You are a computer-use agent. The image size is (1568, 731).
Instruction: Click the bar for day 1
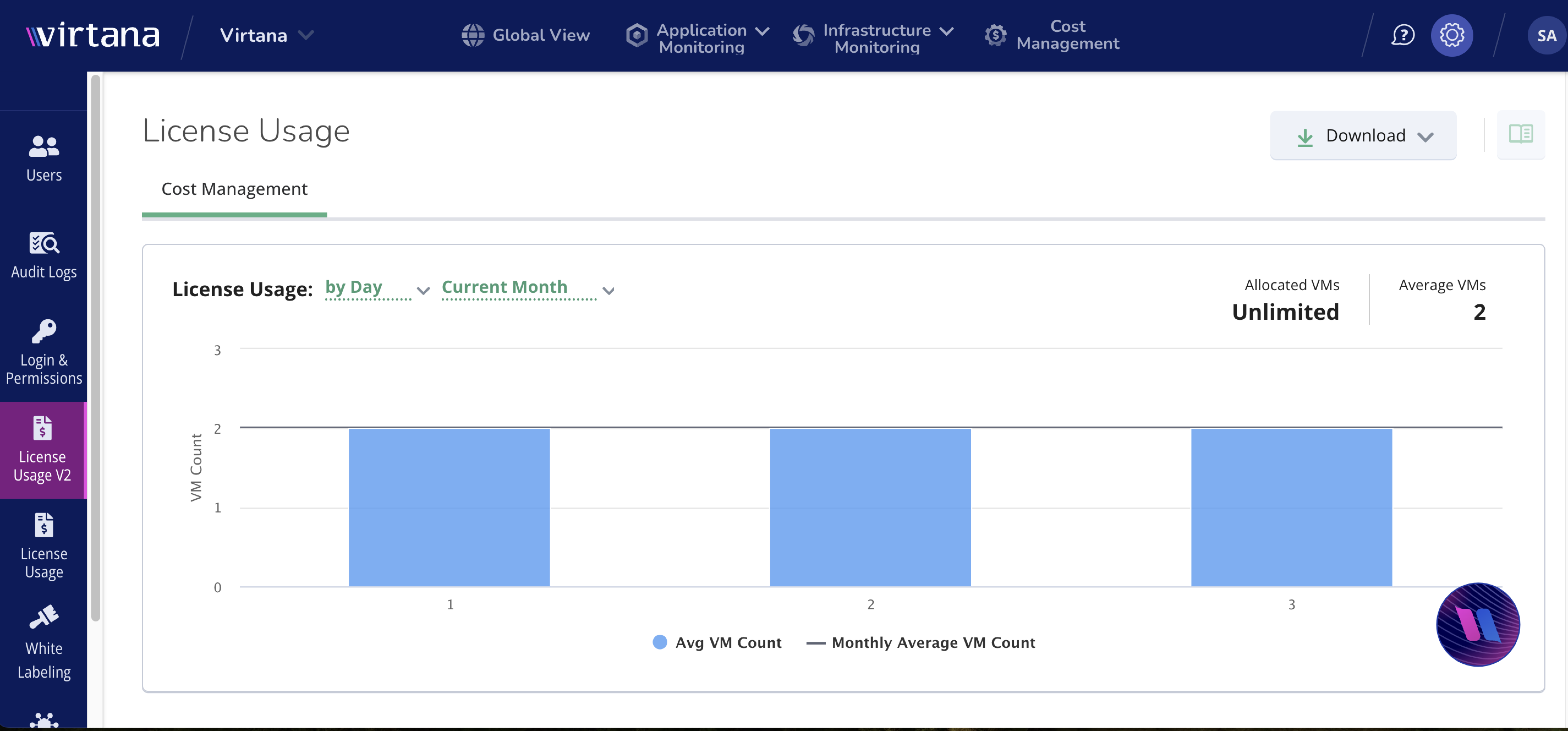click(x=449, y=508)
